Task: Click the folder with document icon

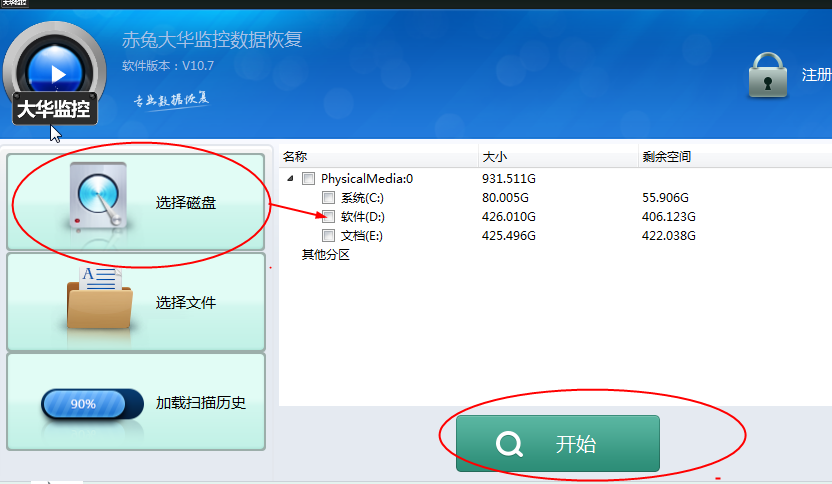Action: click(99, 298)
